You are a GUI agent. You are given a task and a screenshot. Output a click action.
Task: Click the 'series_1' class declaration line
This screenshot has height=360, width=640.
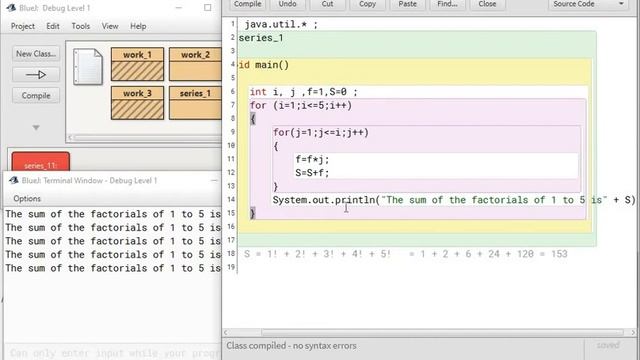[x=261, y=38]
